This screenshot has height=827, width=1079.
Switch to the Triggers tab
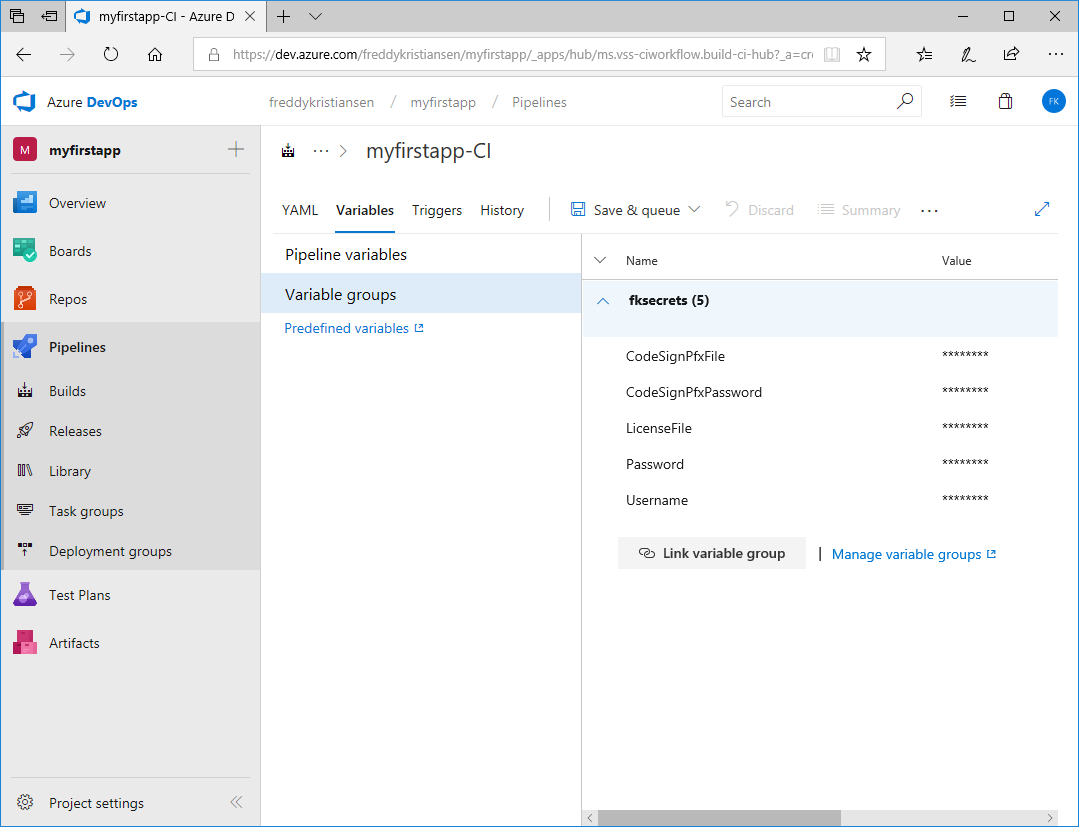coord(437,210)
